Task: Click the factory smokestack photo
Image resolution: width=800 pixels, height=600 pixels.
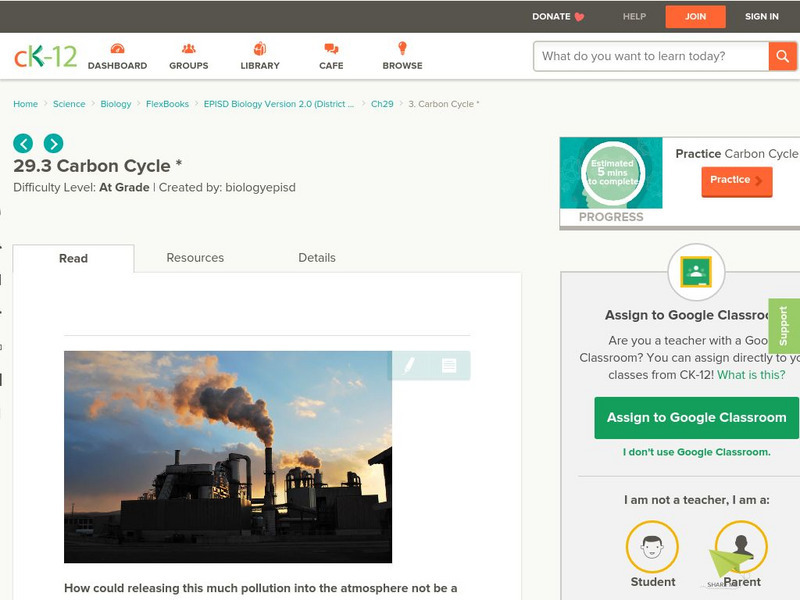Action: 228,457
